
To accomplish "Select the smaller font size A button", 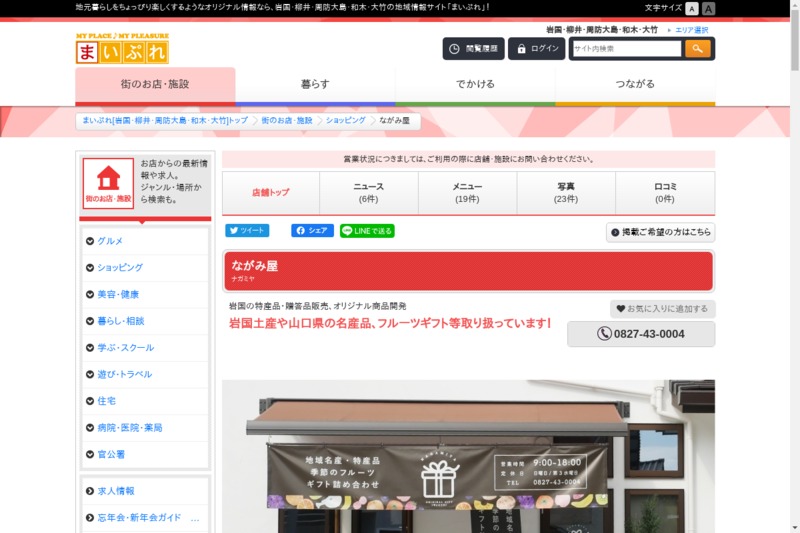I will tap(692, 8).
